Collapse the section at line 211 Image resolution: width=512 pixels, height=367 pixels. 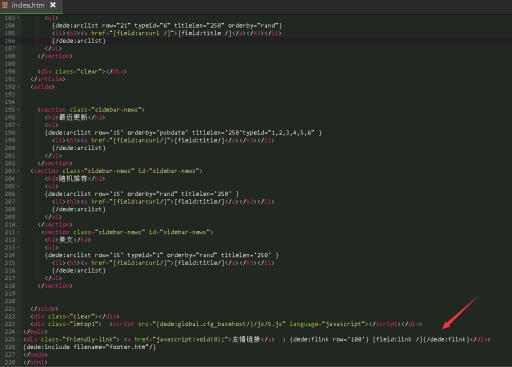click(18, 232)
